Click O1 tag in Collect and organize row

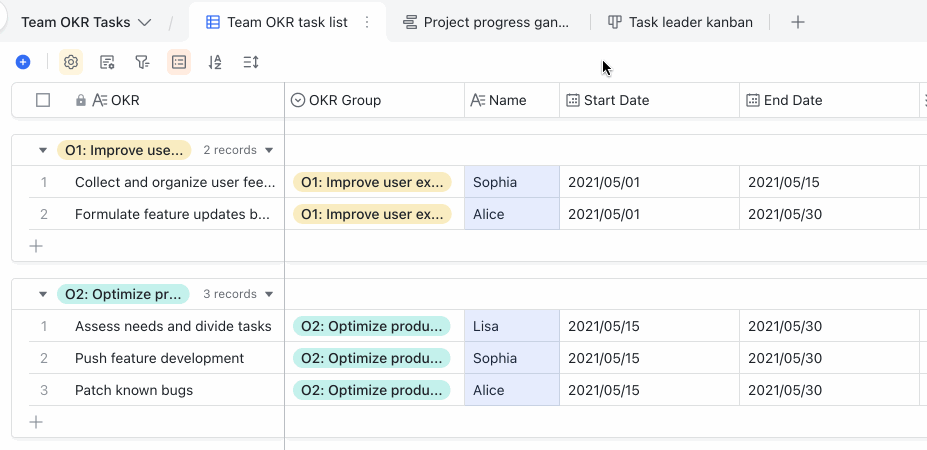coord(372,182)
